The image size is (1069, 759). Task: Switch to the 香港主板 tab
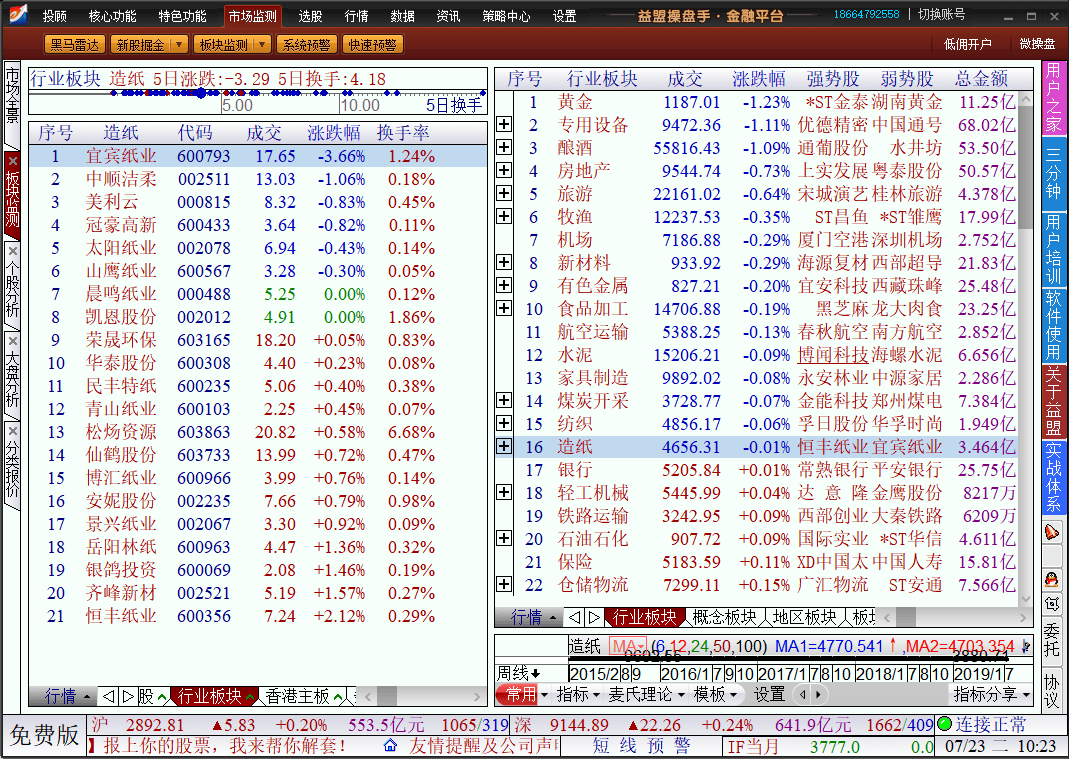pos(298,696)
